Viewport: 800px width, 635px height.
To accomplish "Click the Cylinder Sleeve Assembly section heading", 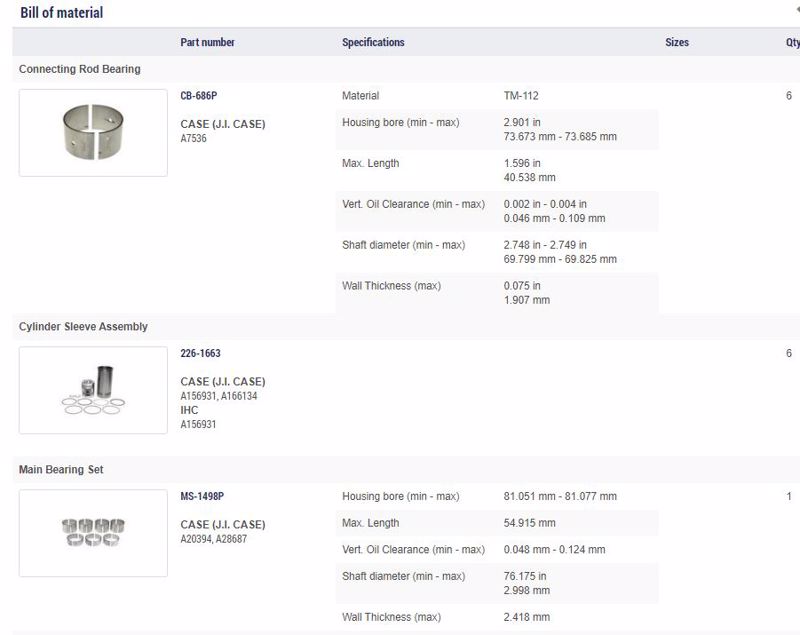I will click(83, 326).
